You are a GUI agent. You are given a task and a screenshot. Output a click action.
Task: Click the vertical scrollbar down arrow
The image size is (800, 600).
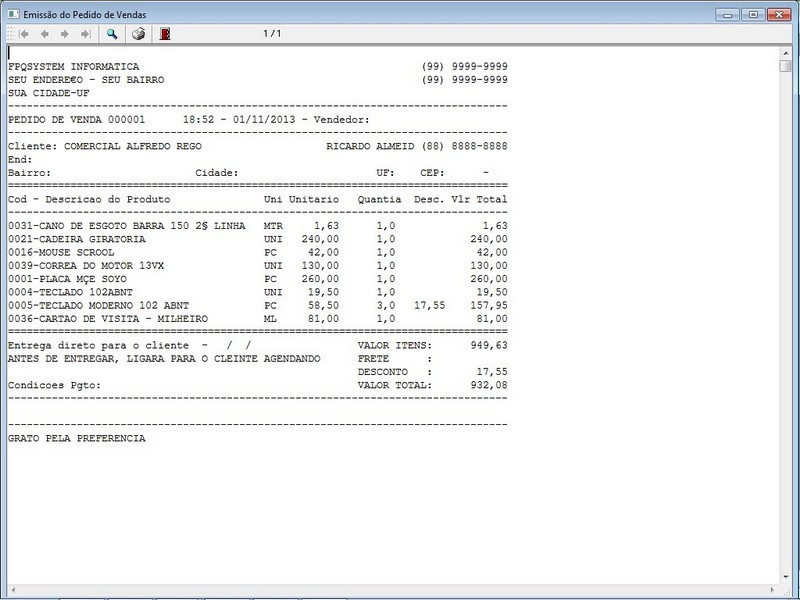(x=785, y=577)
